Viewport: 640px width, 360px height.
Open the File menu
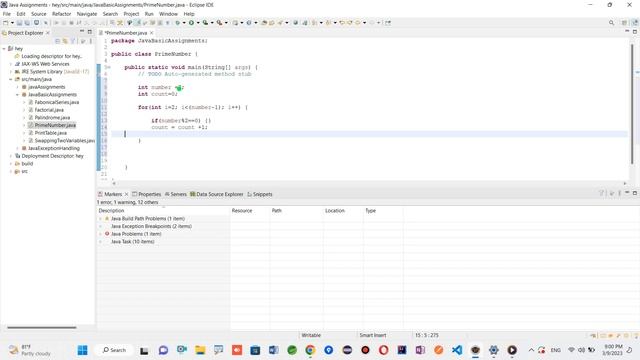pos(7,14)
